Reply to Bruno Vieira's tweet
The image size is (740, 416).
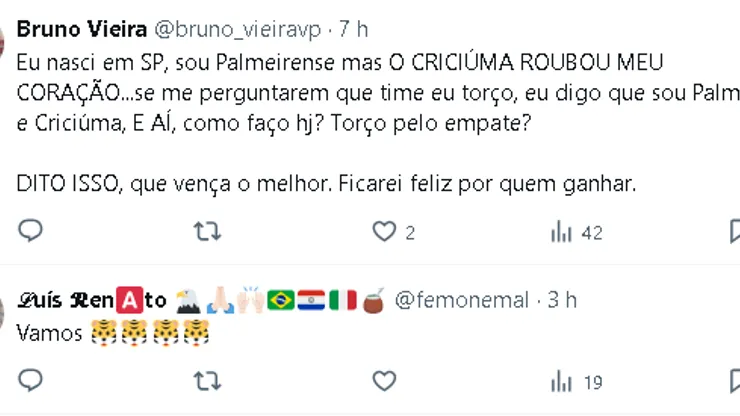pyautogui.click(x=31, y=232)
